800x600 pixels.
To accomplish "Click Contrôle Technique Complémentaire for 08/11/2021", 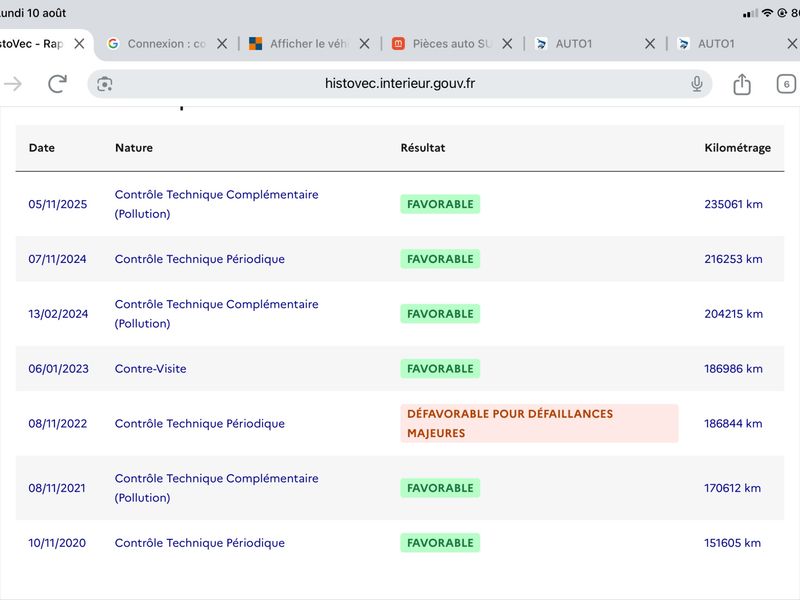I will 216,488.
